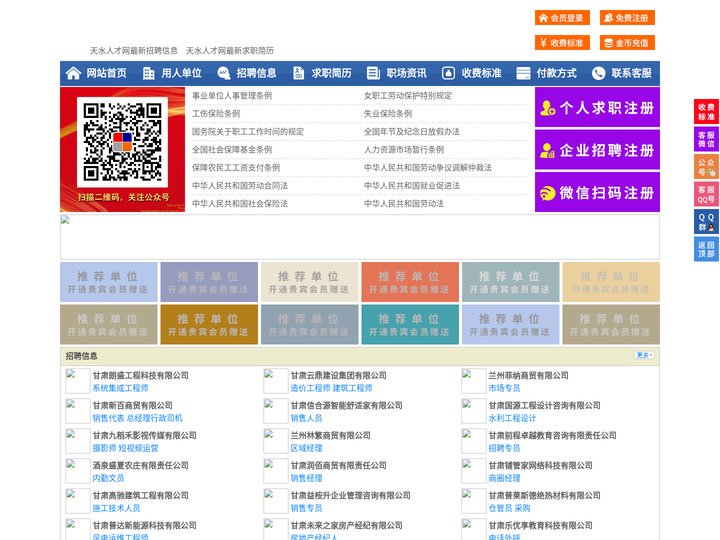Click the home icon beside 网站首页
The height and width of the screenshot is (540, 720).
point(73,73)
